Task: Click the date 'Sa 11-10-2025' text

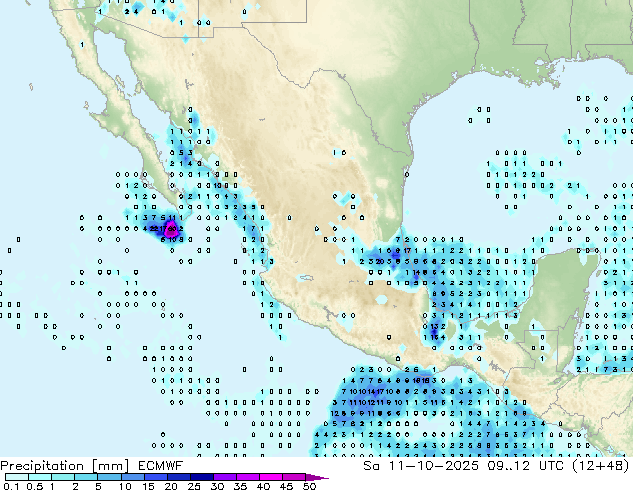Action: tap(421, 466)
